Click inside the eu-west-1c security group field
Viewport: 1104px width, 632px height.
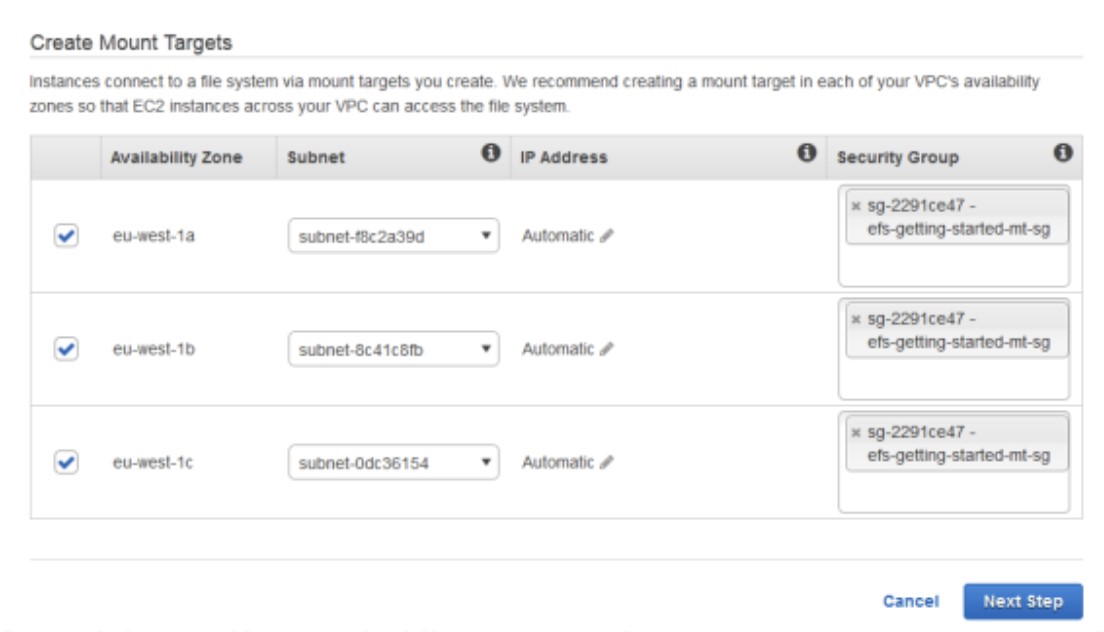[x=952, y=493]
